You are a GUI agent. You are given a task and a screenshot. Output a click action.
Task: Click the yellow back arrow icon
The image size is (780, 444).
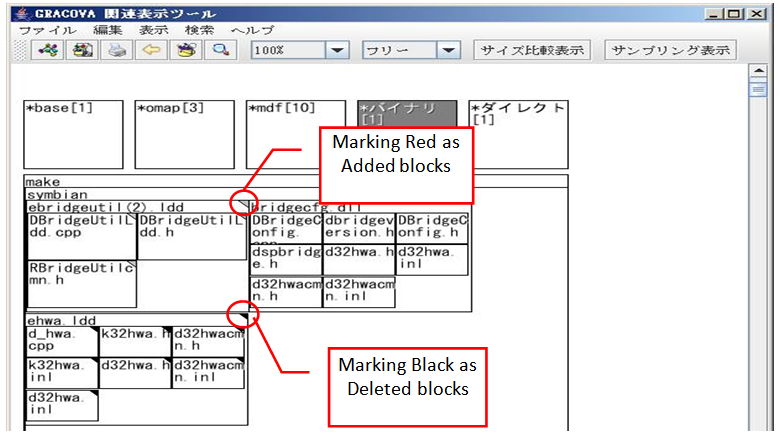150,50
